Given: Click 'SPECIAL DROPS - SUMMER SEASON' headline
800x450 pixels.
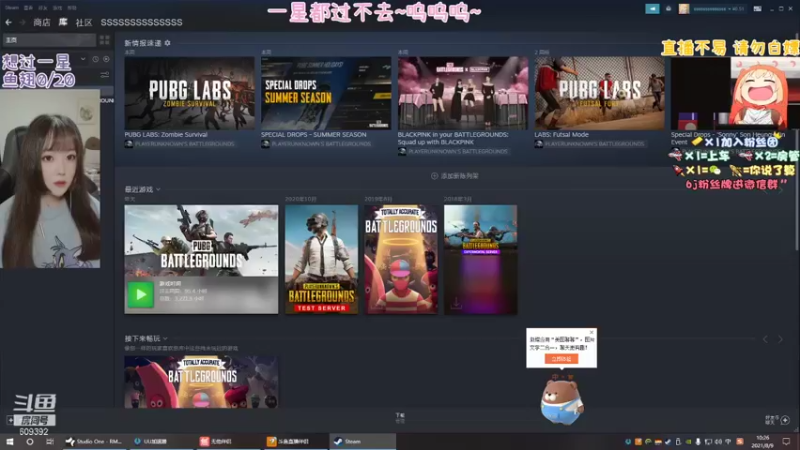Looking at the screenshot, I should coord(314,135).
